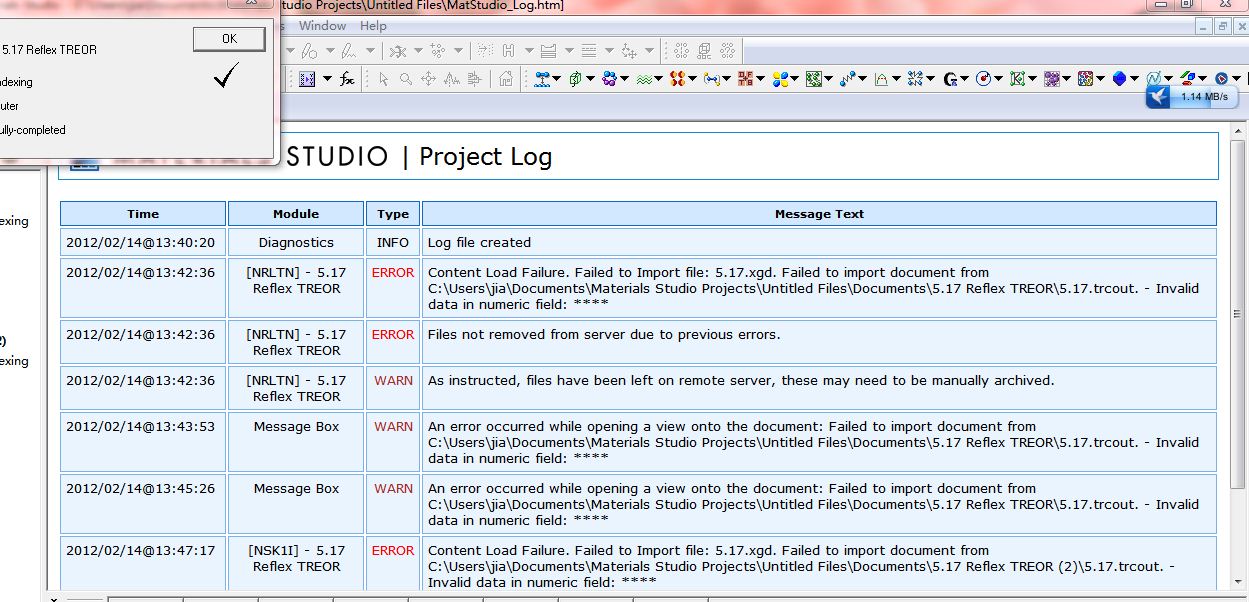Click timestamp 2012/02/14@13:45:26
The height and width of the screenshot is (602, 1249).
(140, 488)
